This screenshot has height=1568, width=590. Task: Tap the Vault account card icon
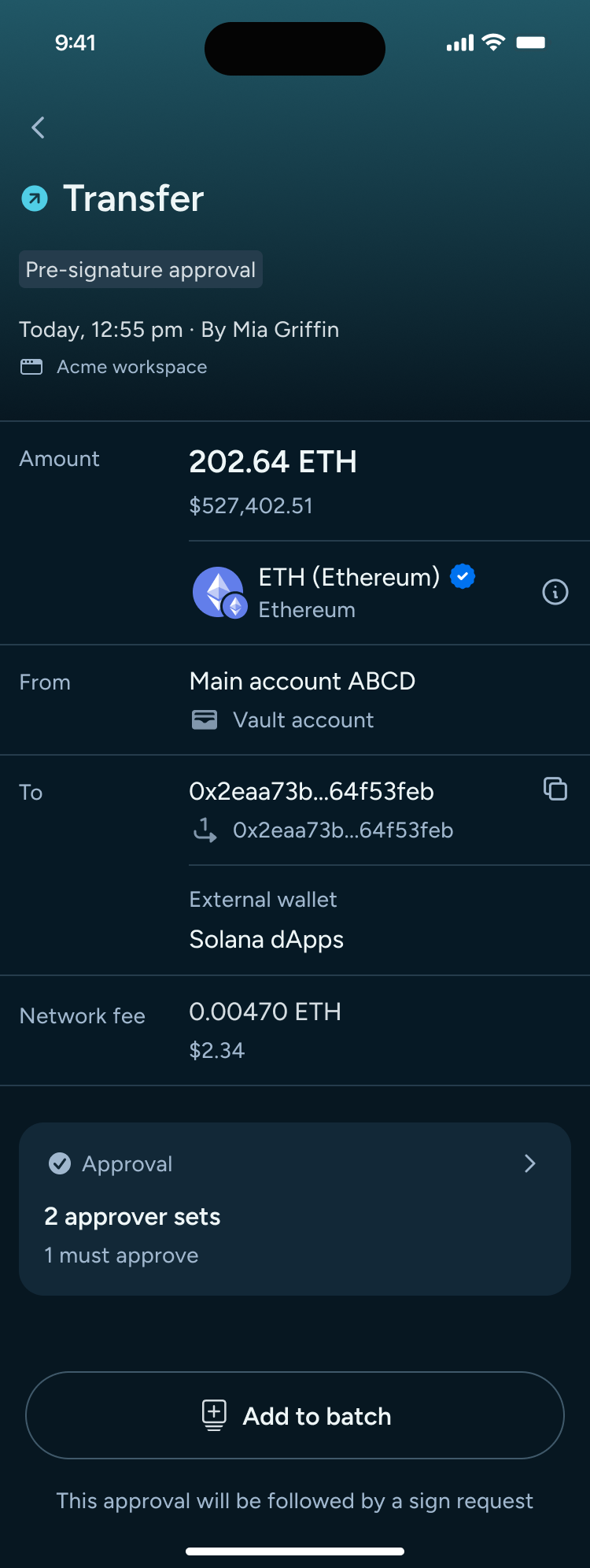point(205,719)
